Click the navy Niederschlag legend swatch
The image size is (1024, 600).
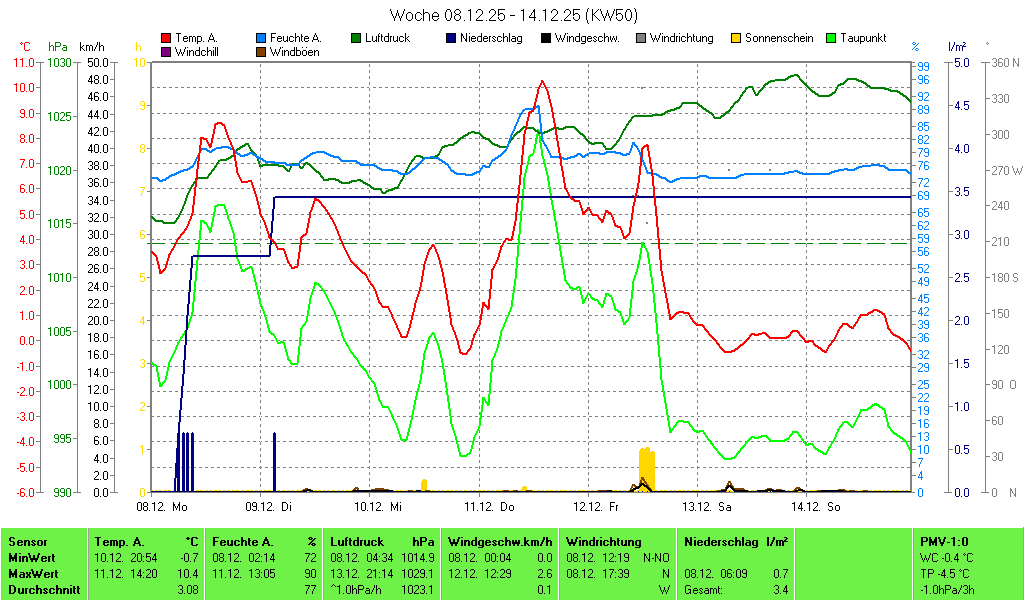coord(451,38)
